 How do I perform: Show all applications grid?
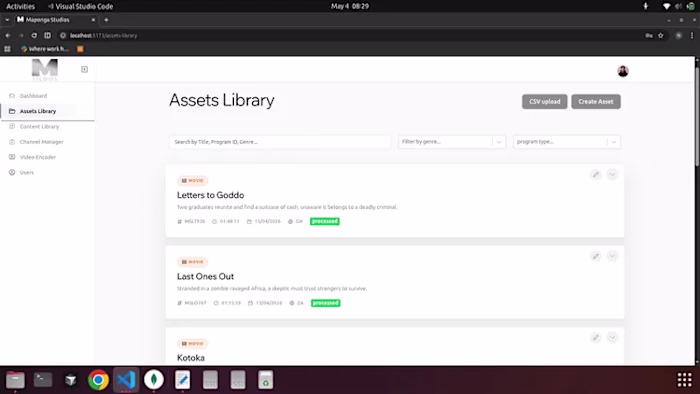click(684, 380)
